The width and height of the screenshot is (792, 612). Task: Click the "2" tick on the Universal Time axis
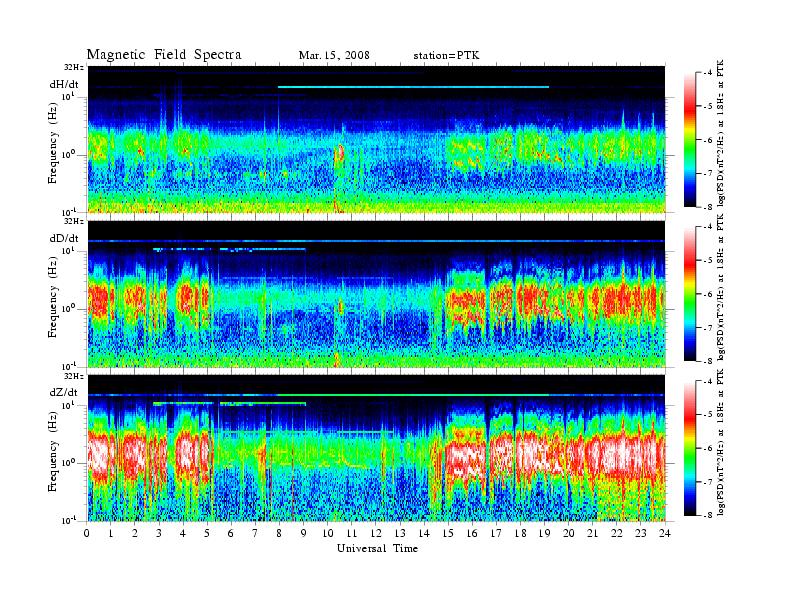pos(135,534)
